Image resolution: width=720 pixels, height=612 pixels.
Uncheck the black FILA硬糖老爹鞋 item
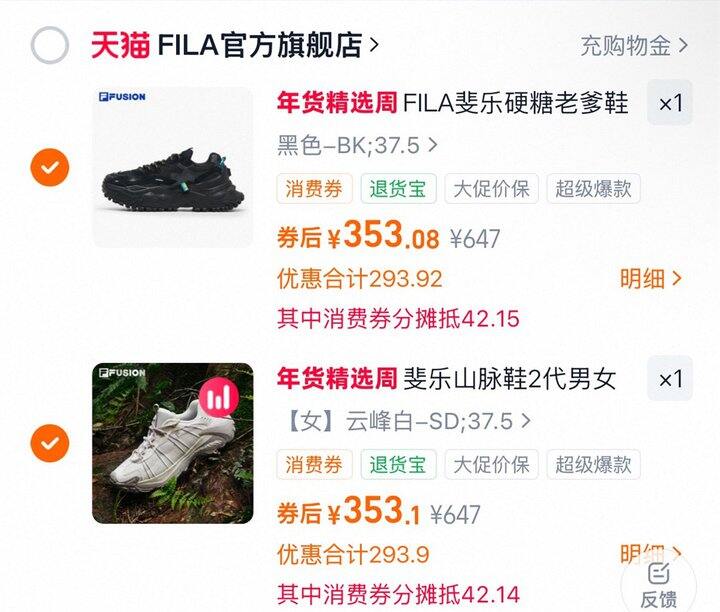point(50,167)
